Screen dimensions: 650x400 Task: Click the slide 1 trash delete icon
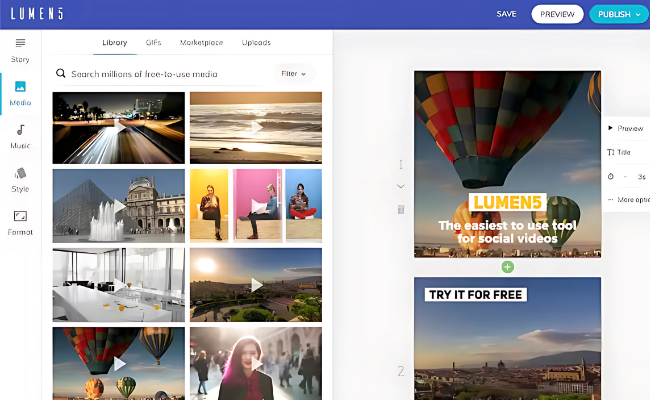(401, 209)
